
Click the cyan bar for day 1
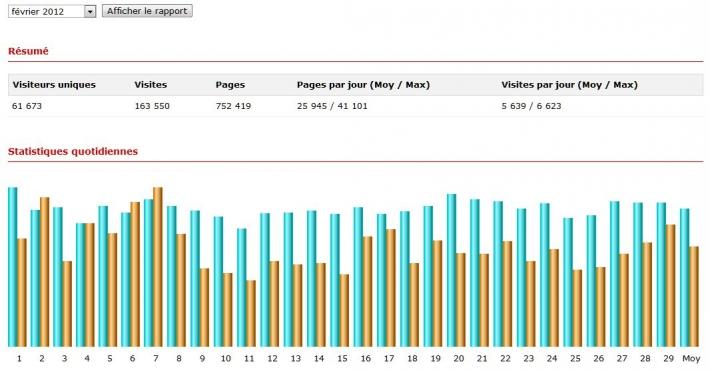click(13, 267)
